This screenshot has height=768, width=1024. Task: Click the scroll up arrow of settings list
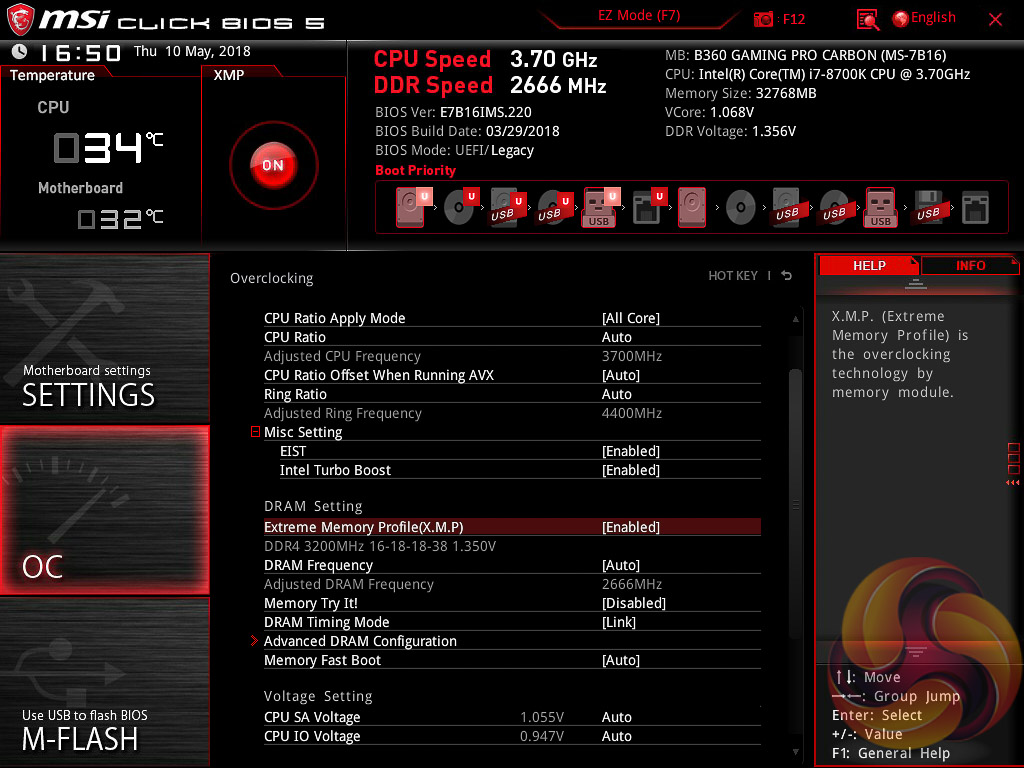(795, 319)
